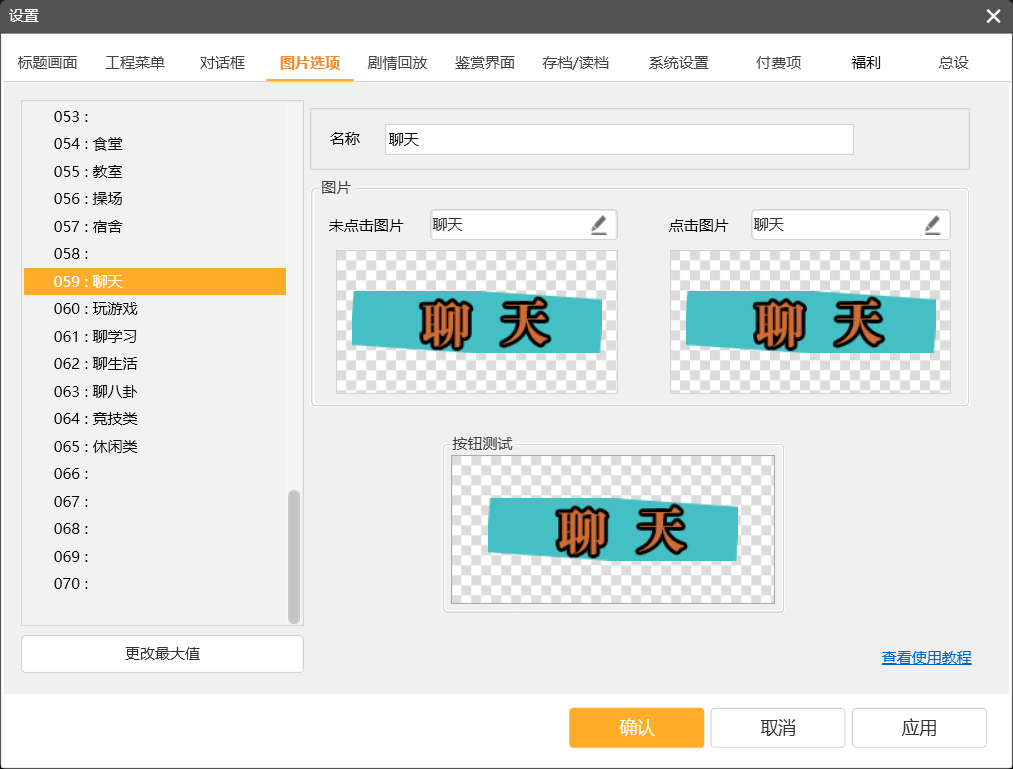Switch to the 剧情回放 tab
This screenshot has width=1013, height=769.
397,62
